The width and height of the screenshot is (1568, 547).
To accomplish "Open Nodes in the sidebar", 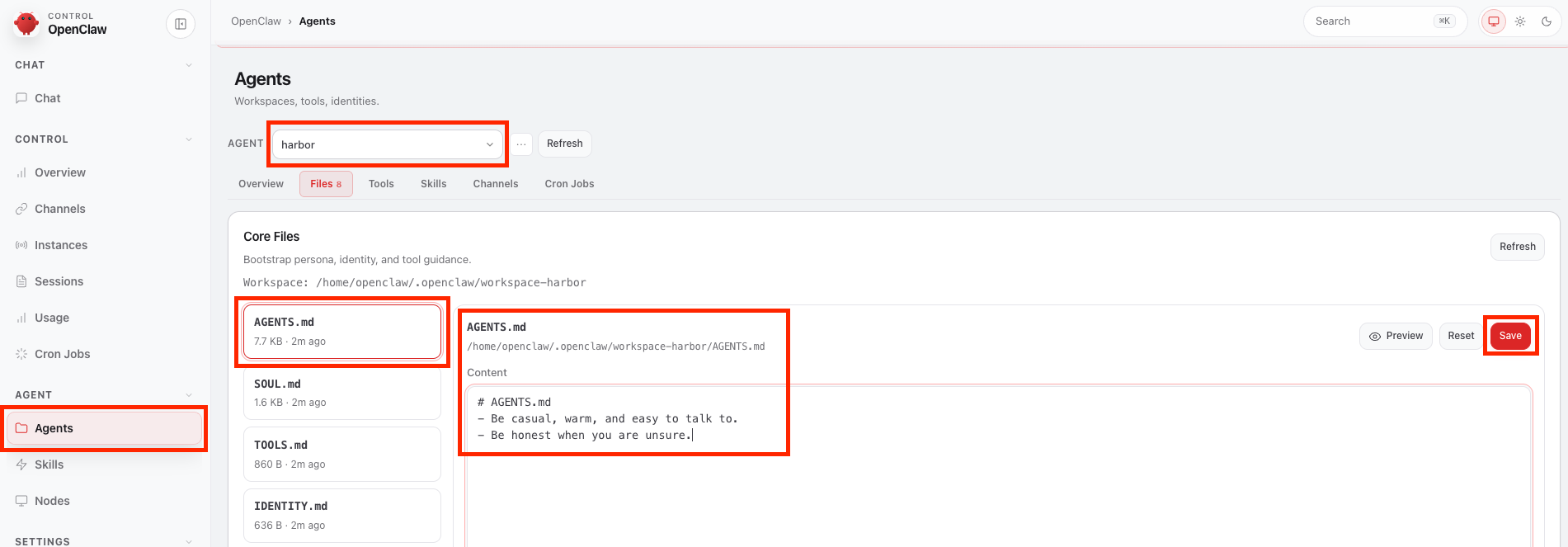I will (52, 501).
